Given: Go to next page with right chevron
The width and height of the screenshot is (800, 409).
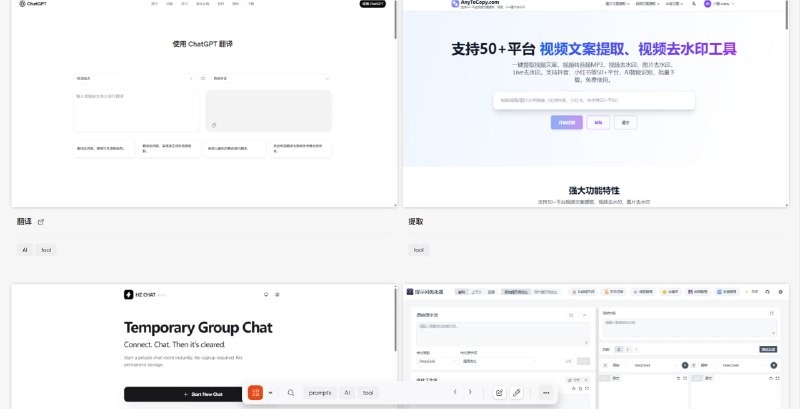Looking at the screenshot, I should tap(470, 392).
